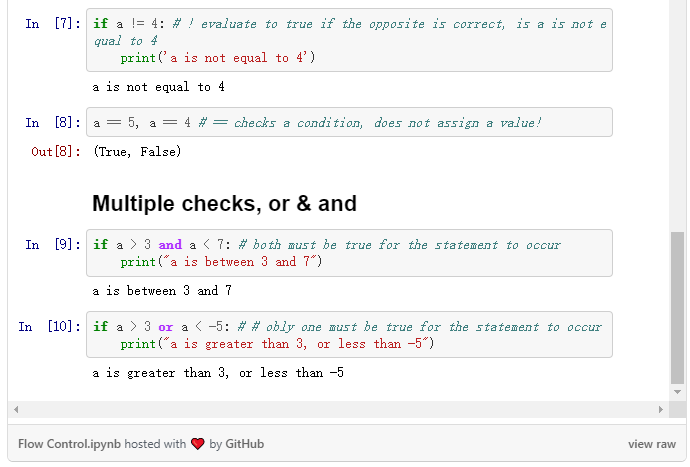
Task: Open the GitHub link in footer
Action: [244, 444]
